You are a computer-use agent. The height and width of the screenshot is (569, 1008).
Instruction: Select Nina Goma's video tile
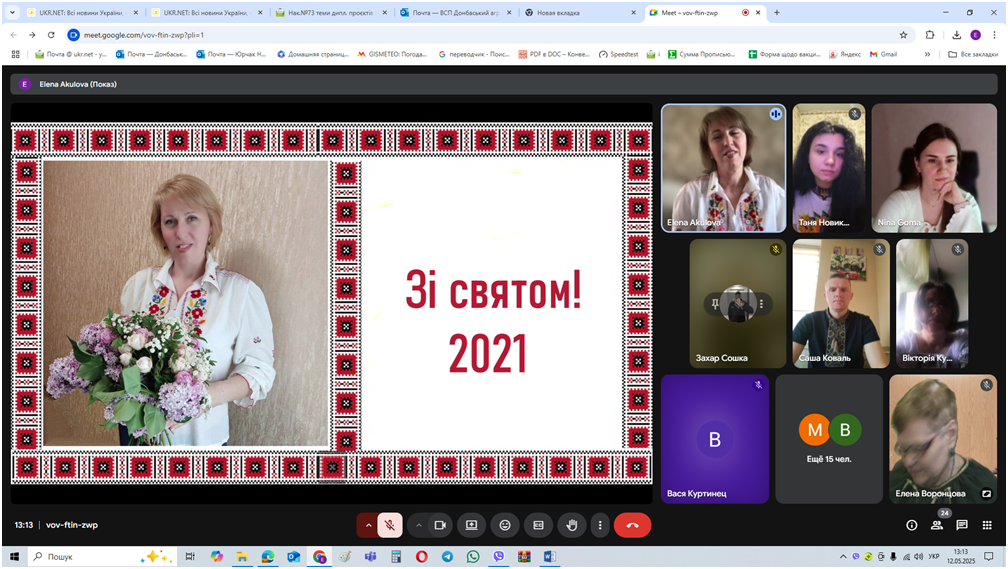pyautogui.click(x=934, y=168)
